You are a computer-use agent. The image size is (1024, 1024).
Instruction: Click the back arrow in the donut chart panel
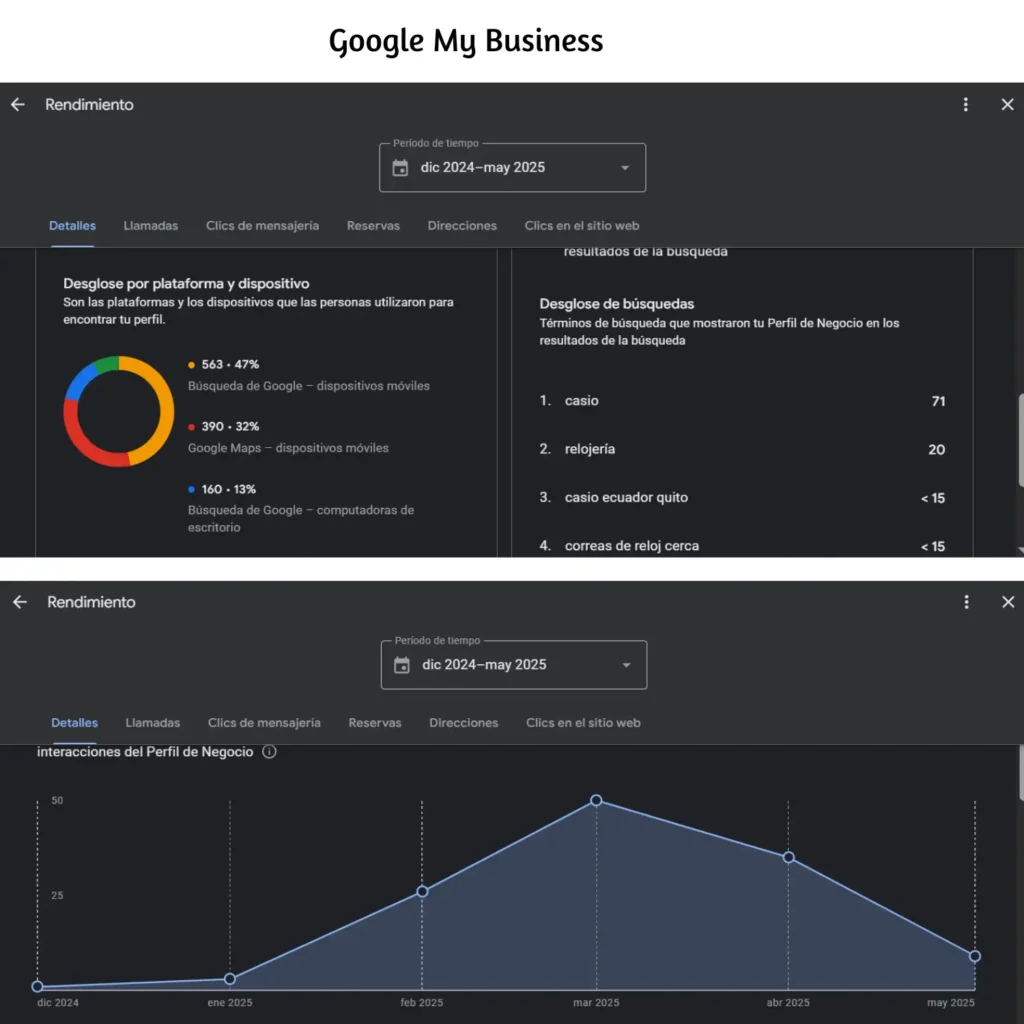(18, 104)
